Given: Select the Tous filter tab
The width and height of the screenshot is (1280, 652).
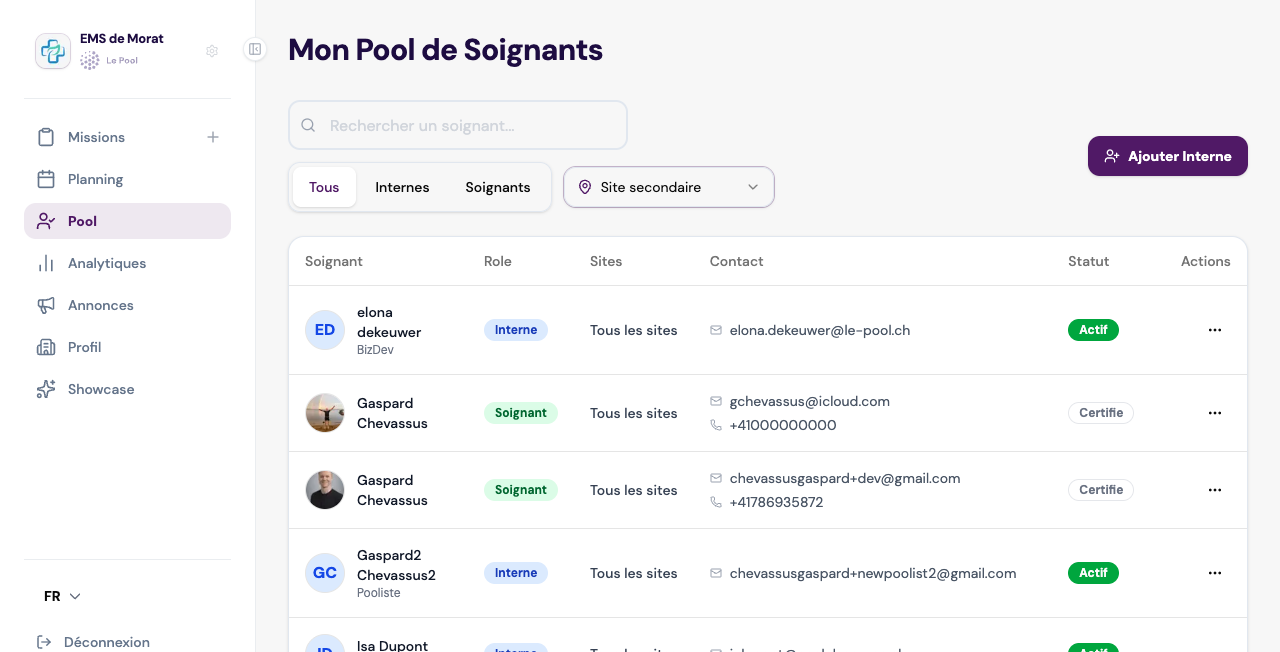Looking at the screenshot, I should (324, 187).
